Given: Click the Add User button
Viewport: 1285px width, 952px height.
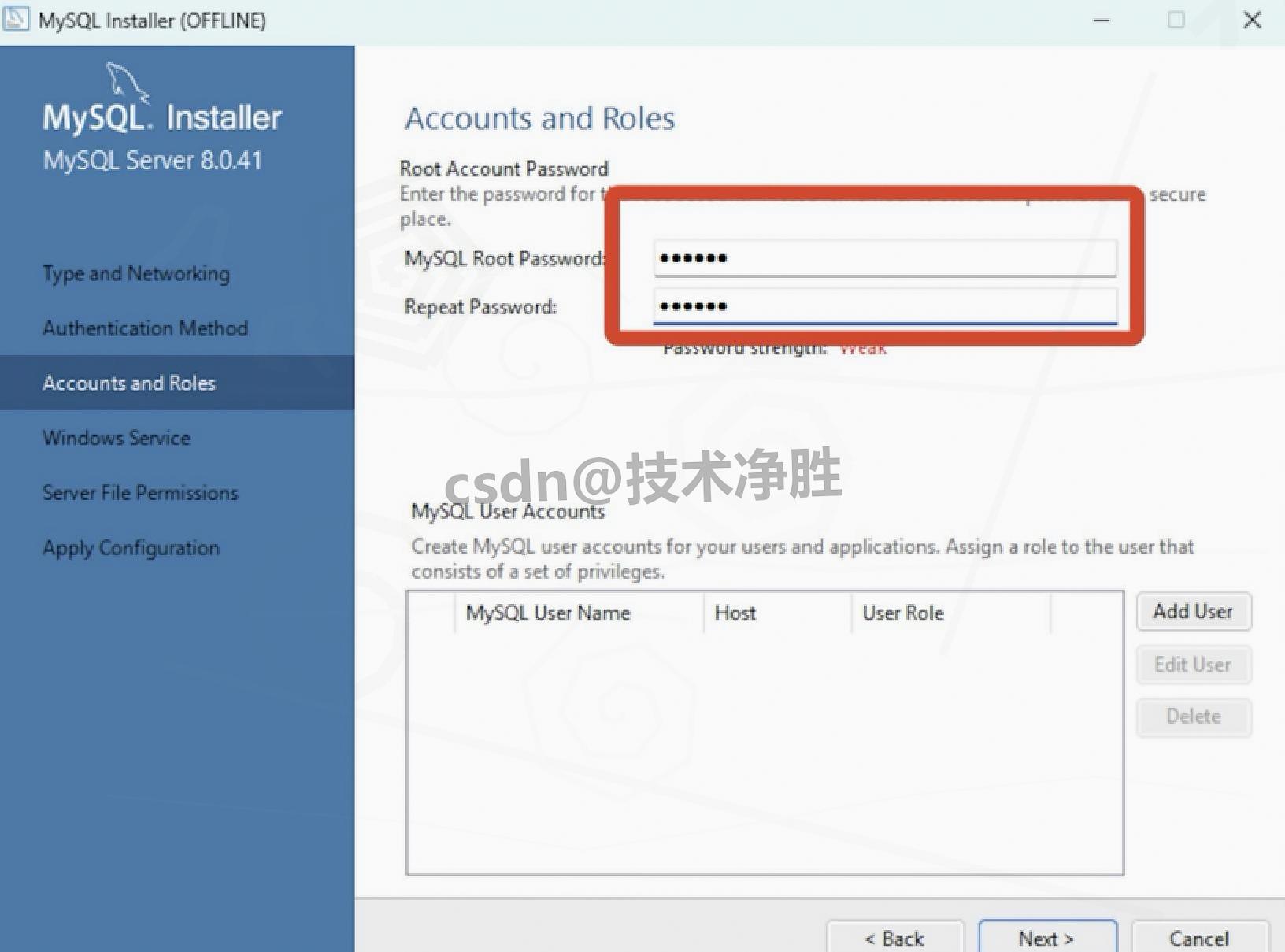Looking at the screenshot, I should tap(1193, 612).
